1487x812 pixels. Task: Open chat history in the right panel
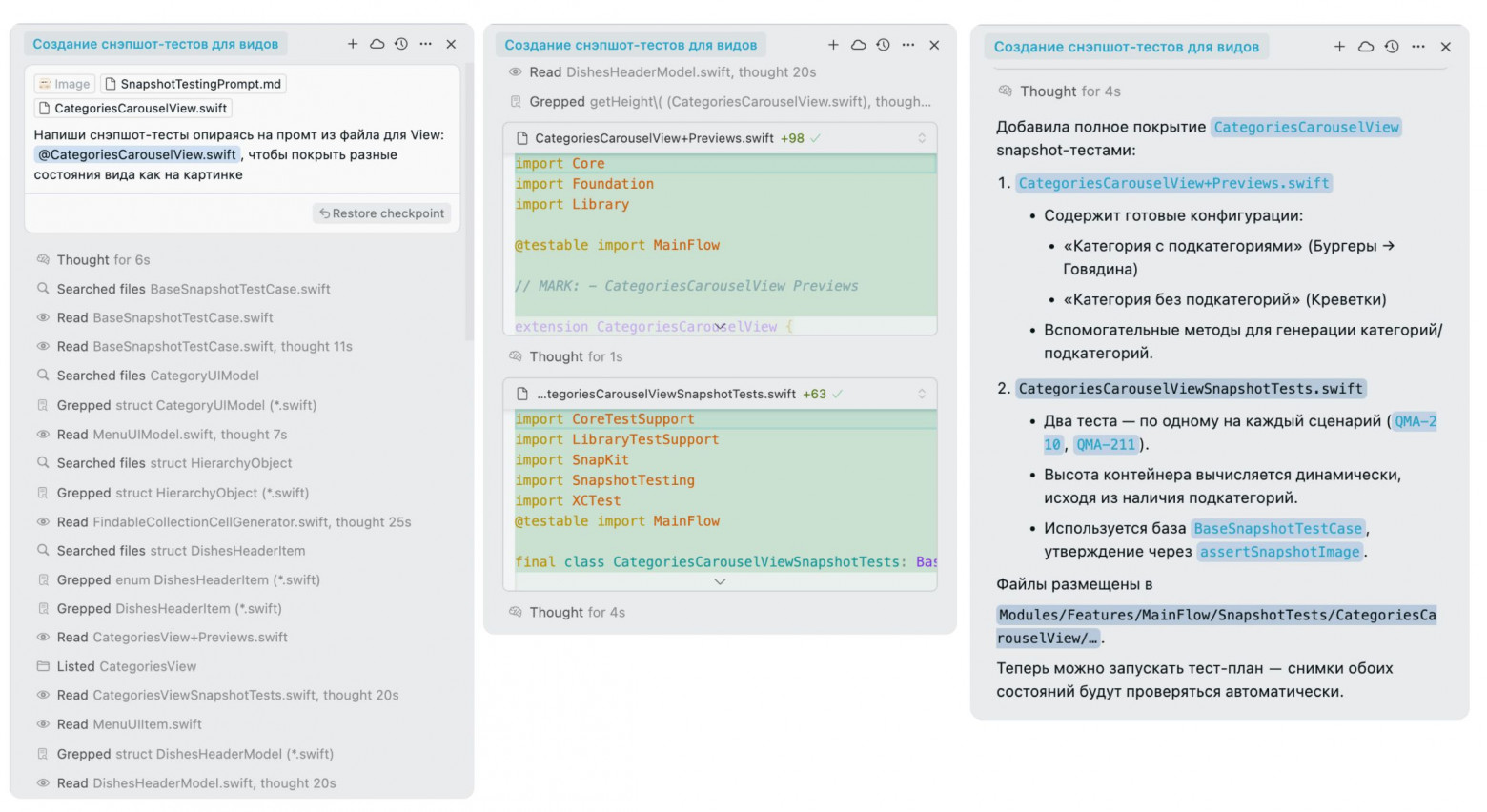point(1392,47)
